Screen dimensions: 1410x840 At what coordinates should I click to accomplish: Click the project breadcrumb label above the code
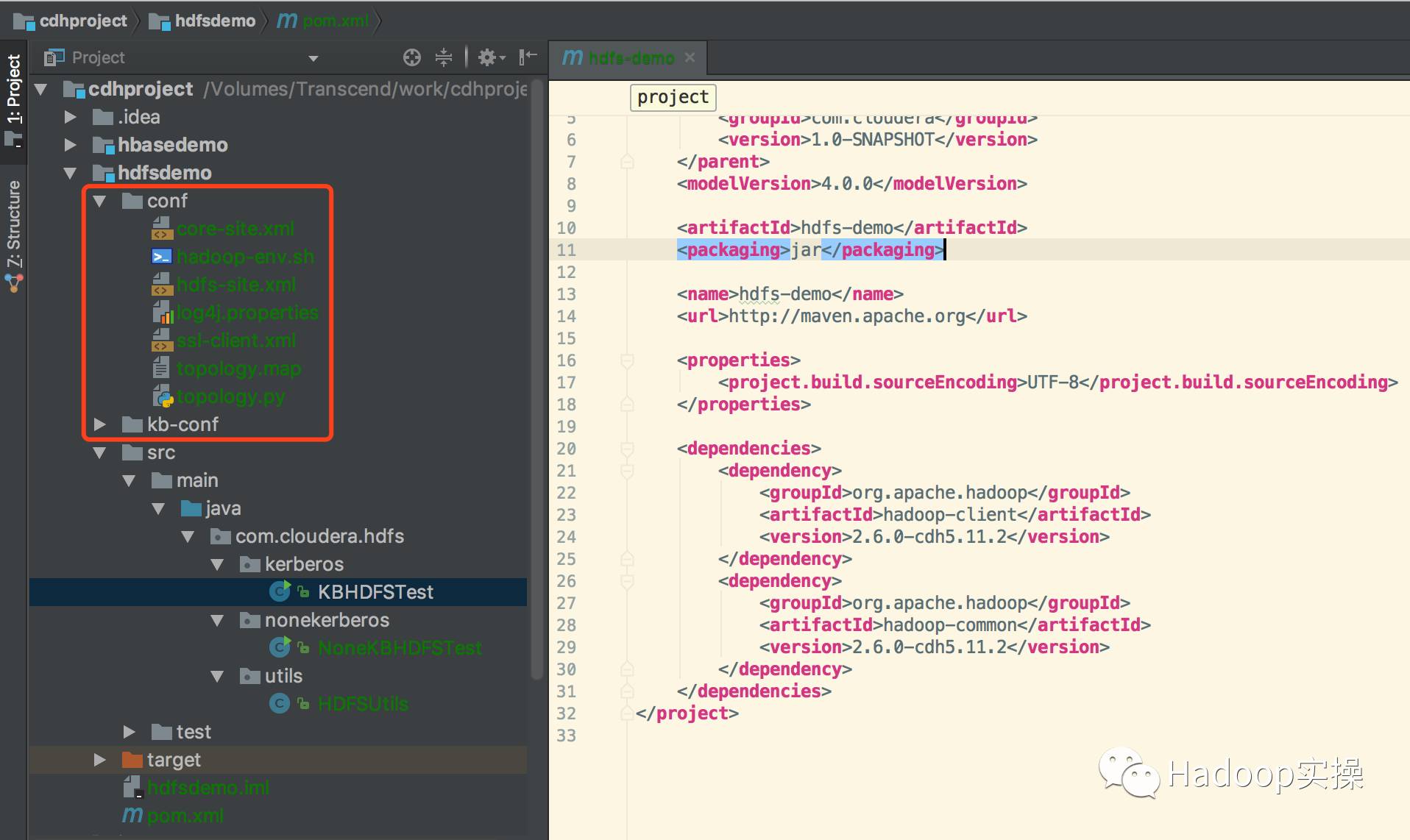tap(672, 97)
